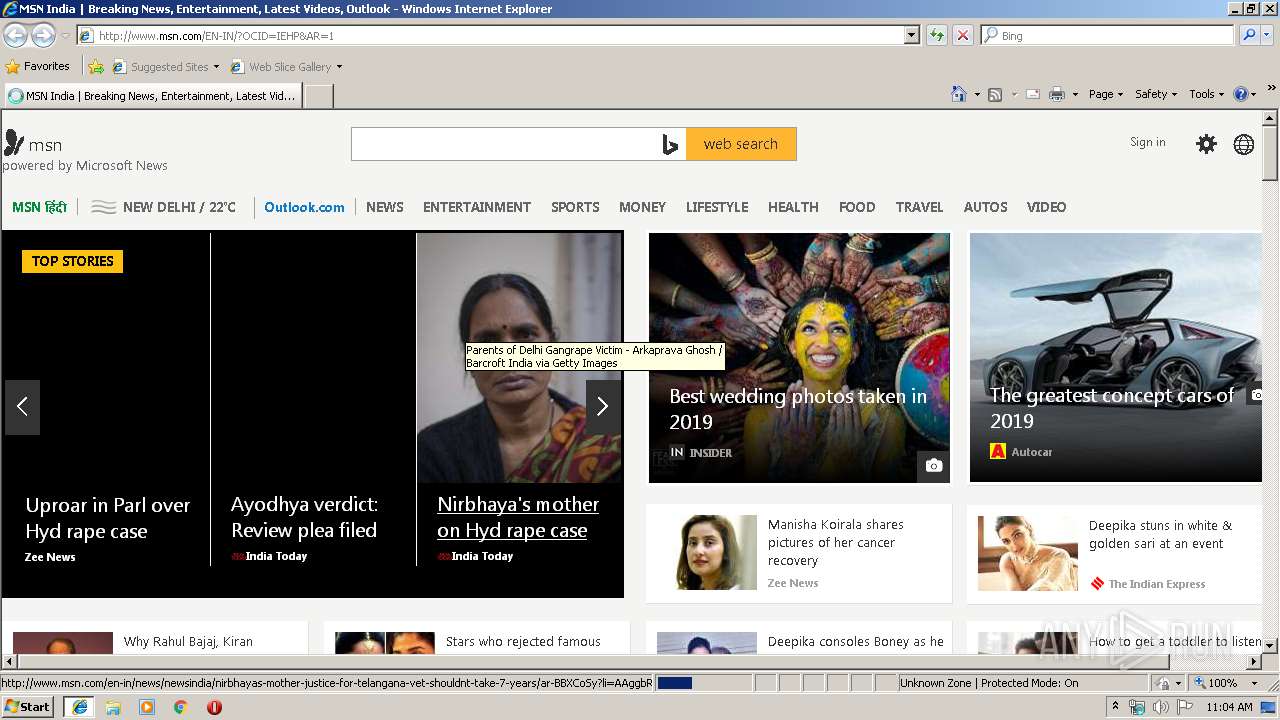Open the ENTERTAINMENT section

coord(477,207)
